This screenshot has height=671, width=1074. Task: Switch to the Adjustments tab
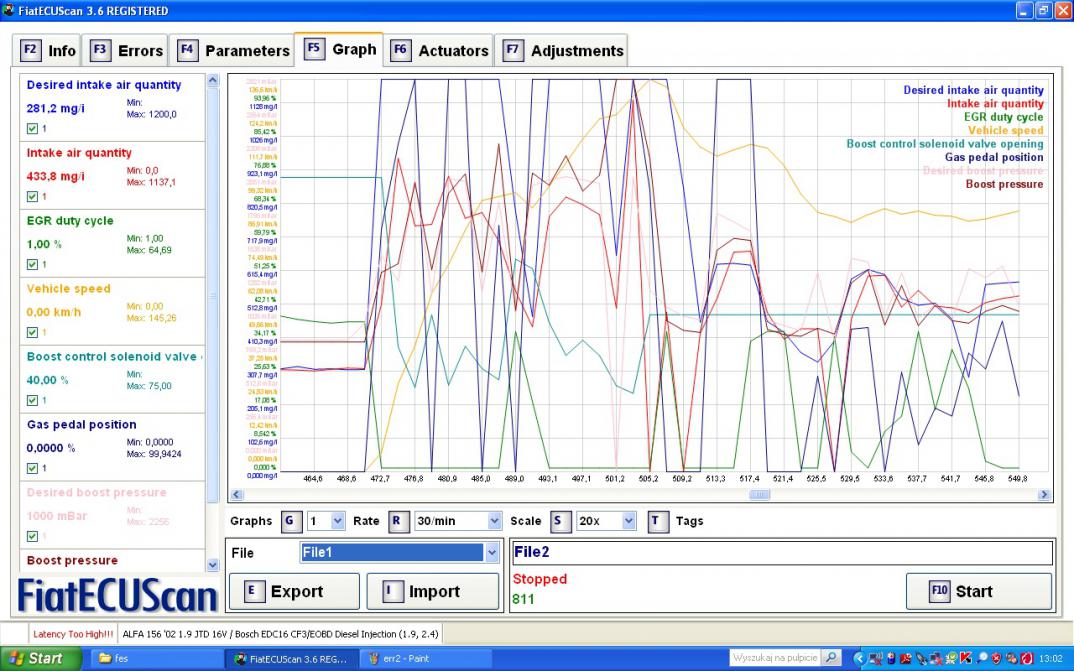pyautogui.click(x=562, y=51)
